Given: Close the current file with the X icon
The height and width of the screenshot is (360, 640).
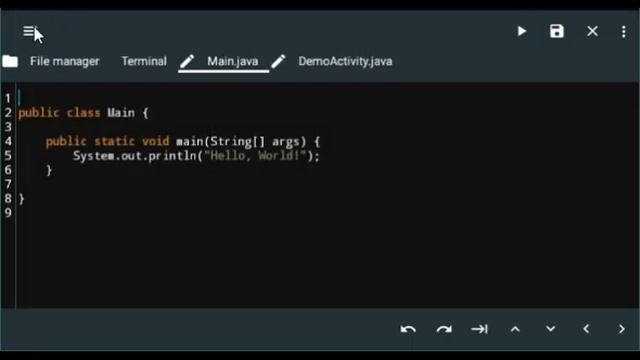Looking at the screenshot, I should 592,31.
